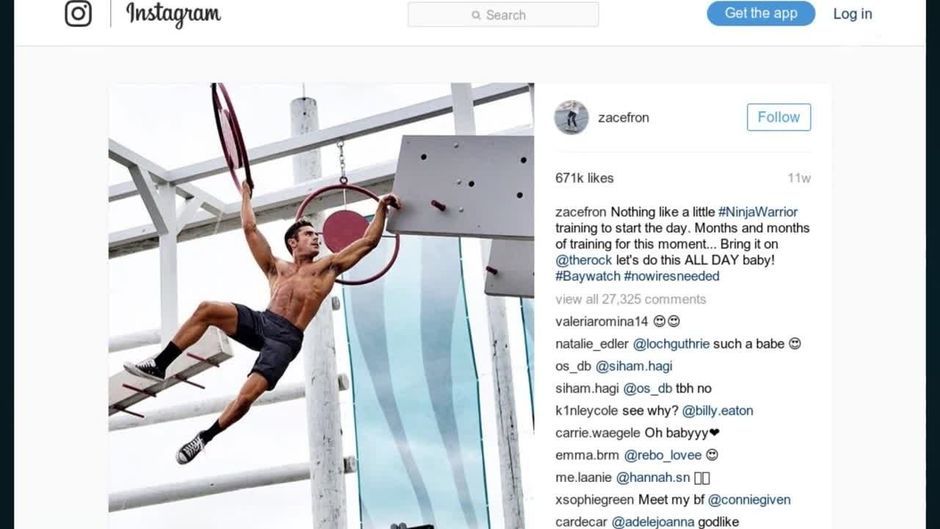Open the Instagram wordmark home link
The width and height of the screenshot is (940, 529).
[173, 14]
